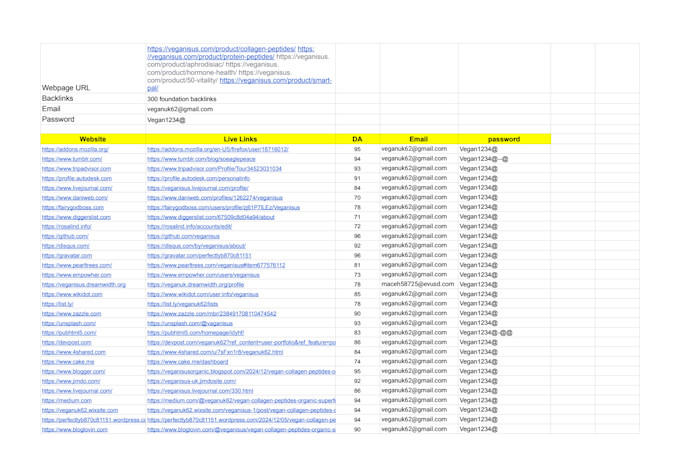This screenshot has width=680, height=459.
Task: Open the veganisus collagen-peptides product link
Action: pos(221,49)
